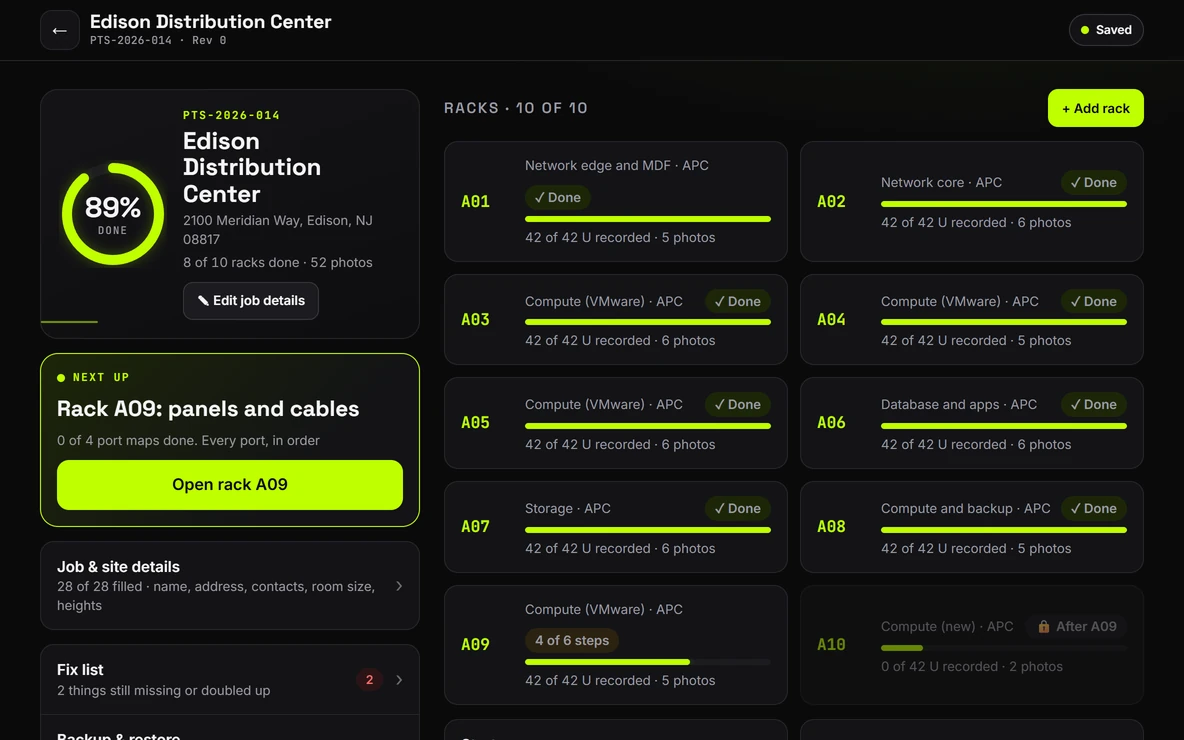The image size is (1184, 740).
Task: Click the Done badge on rack A06
Action: [x=1093, y=405]
